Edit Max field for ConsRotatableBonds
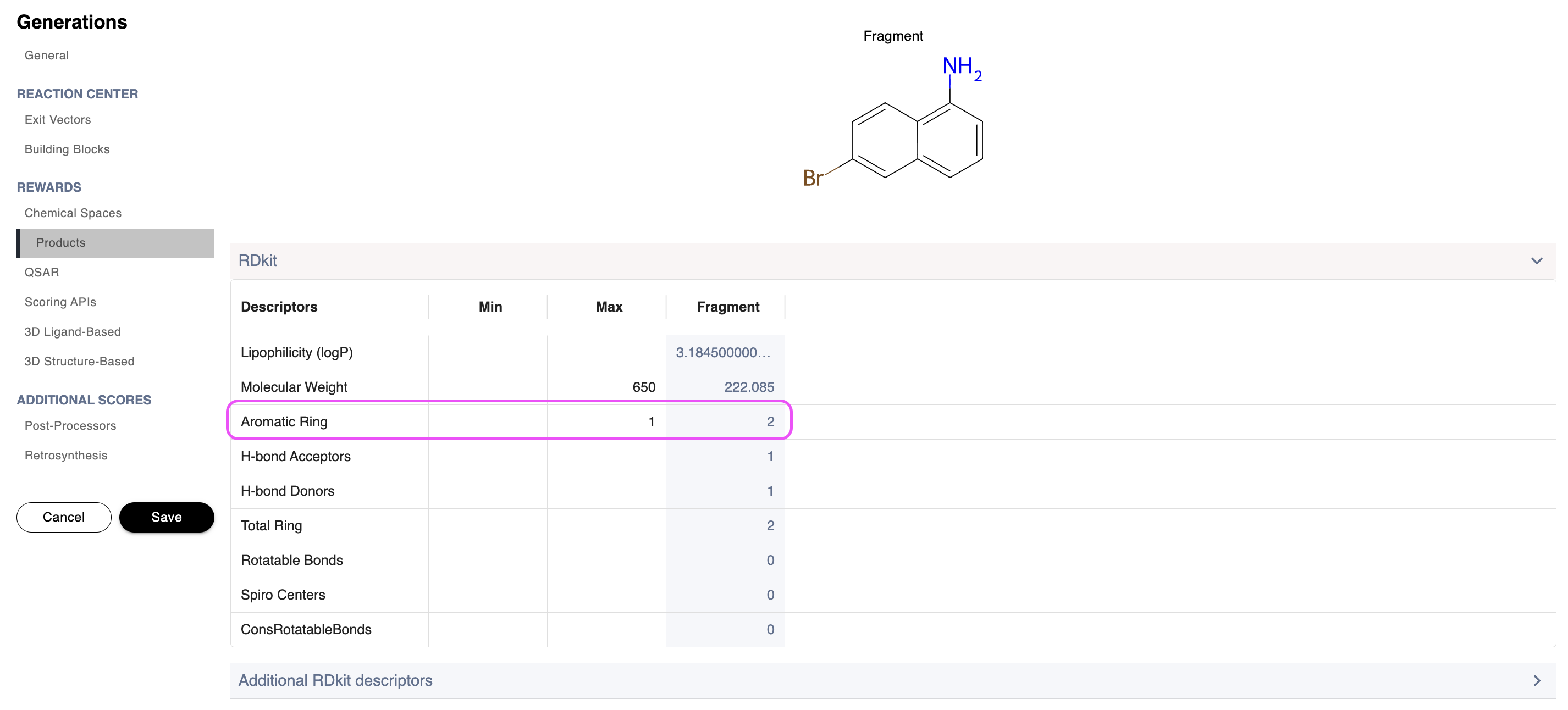The width and height of the screenshot is (1568, 710). (607, 630)
